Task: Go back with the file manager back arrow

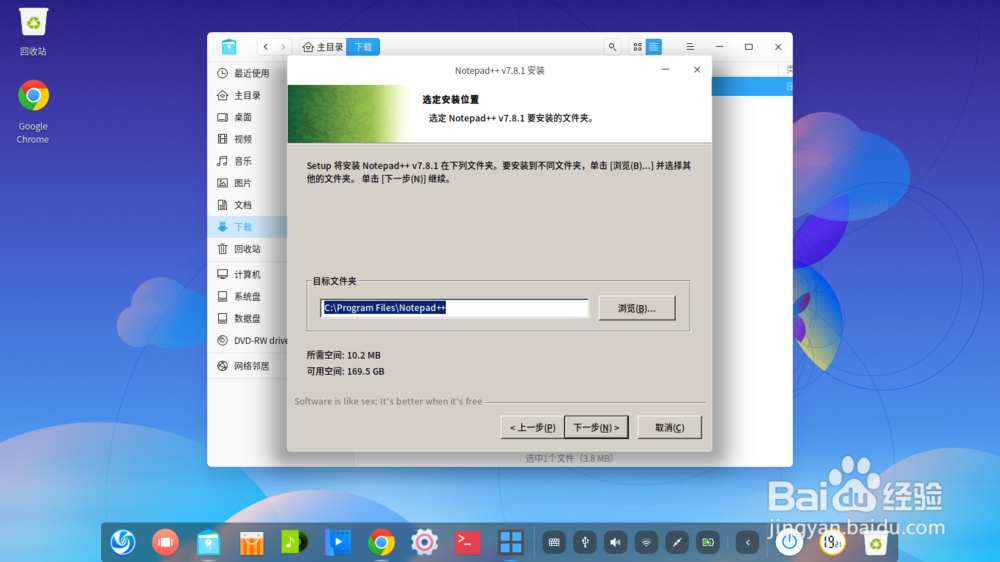Action: 266,47
